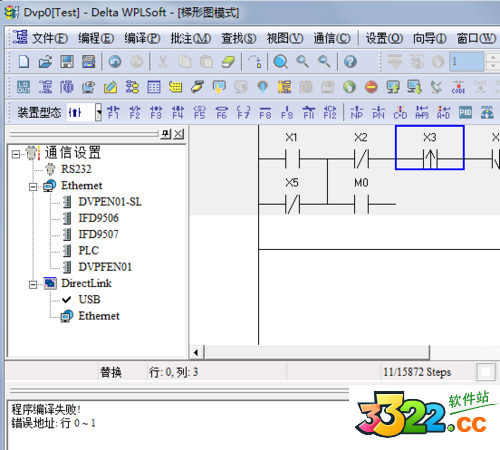Insert step ladder symbol F5
Screen dimensions: 500x450
click(200, 112)
